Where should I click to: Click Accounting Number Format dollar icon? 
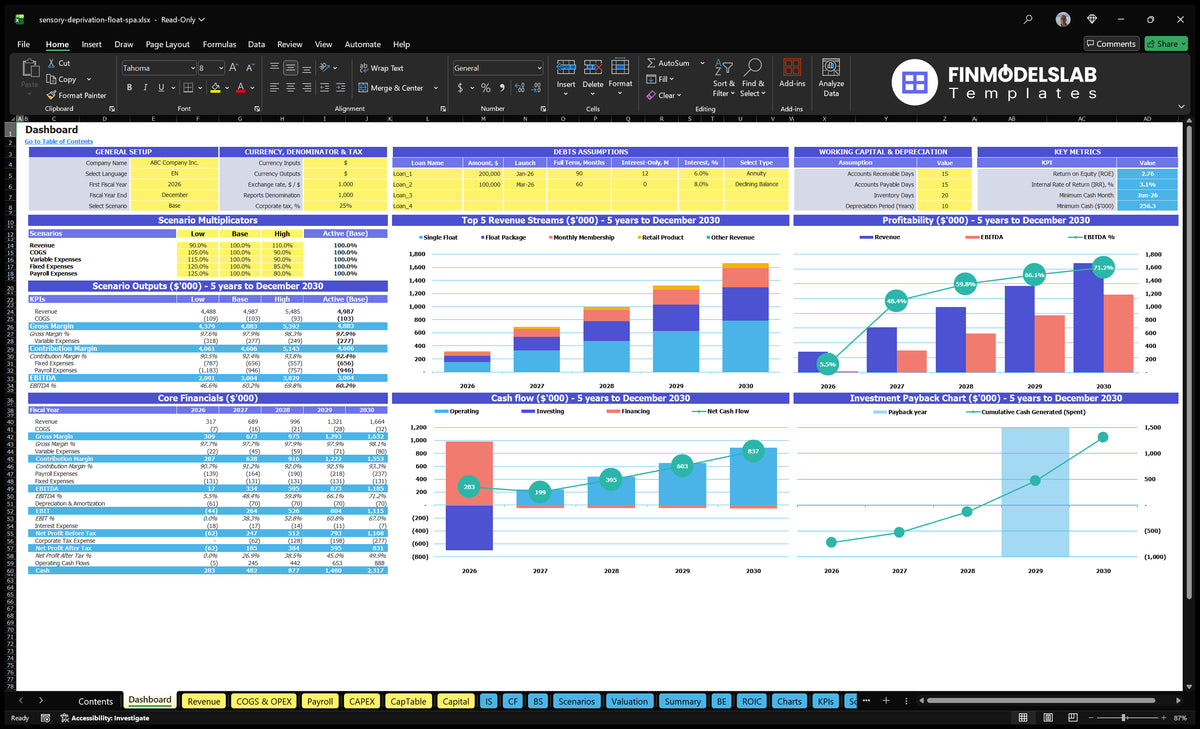coord(460,88)
